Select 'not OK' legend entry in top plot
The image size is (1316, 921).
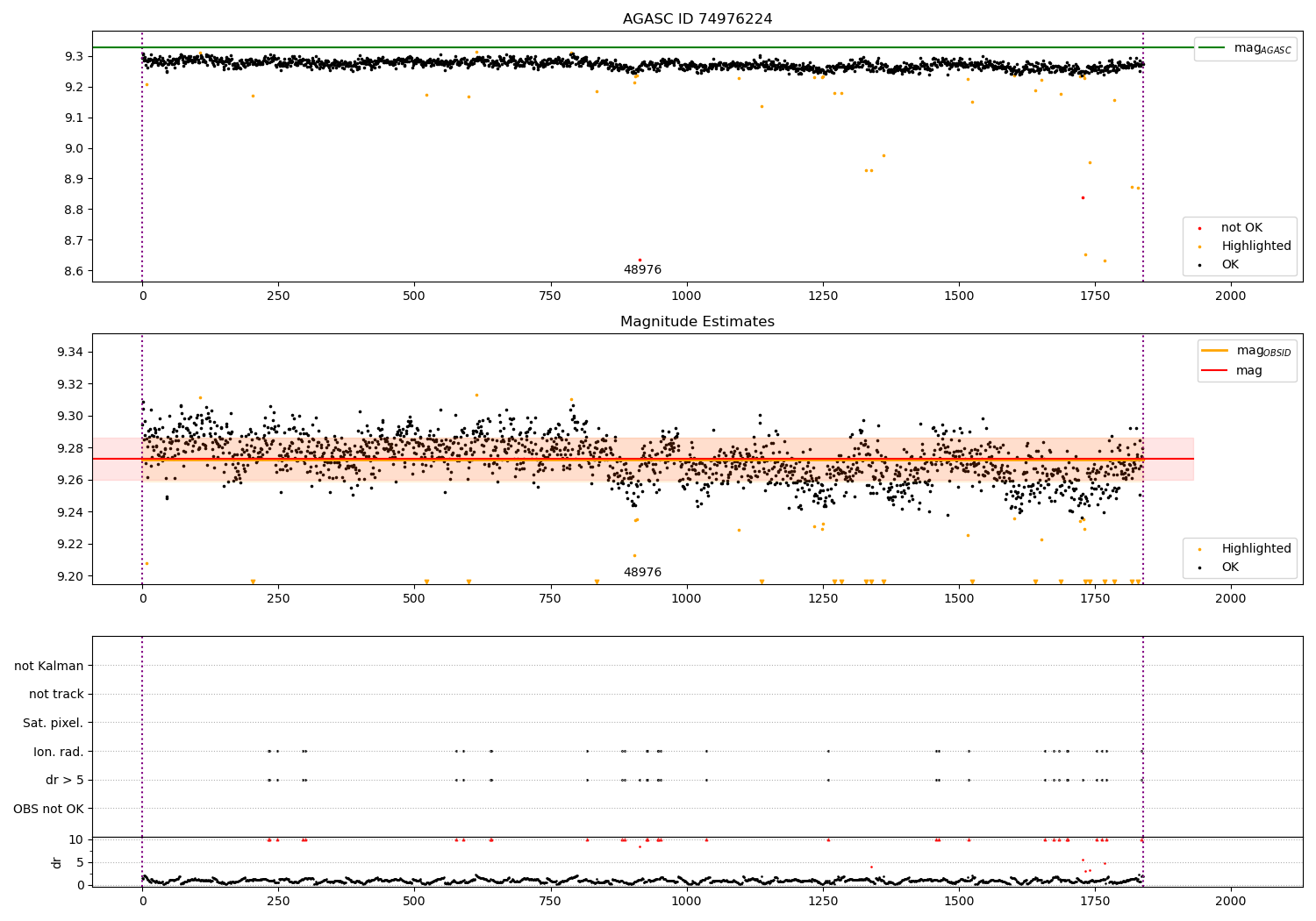click(1240, 228)
